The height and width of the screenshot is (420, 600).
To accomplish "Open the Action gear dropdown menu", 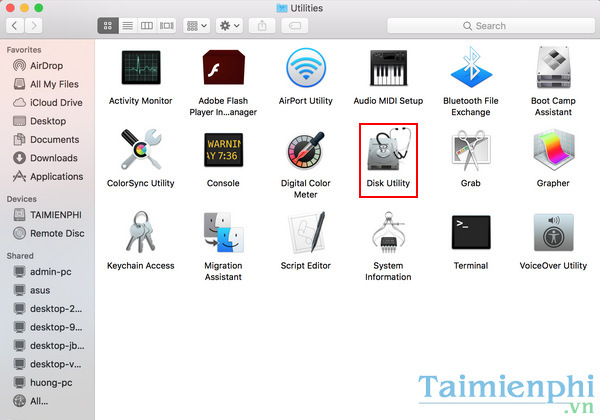I will tap(229, 26).
